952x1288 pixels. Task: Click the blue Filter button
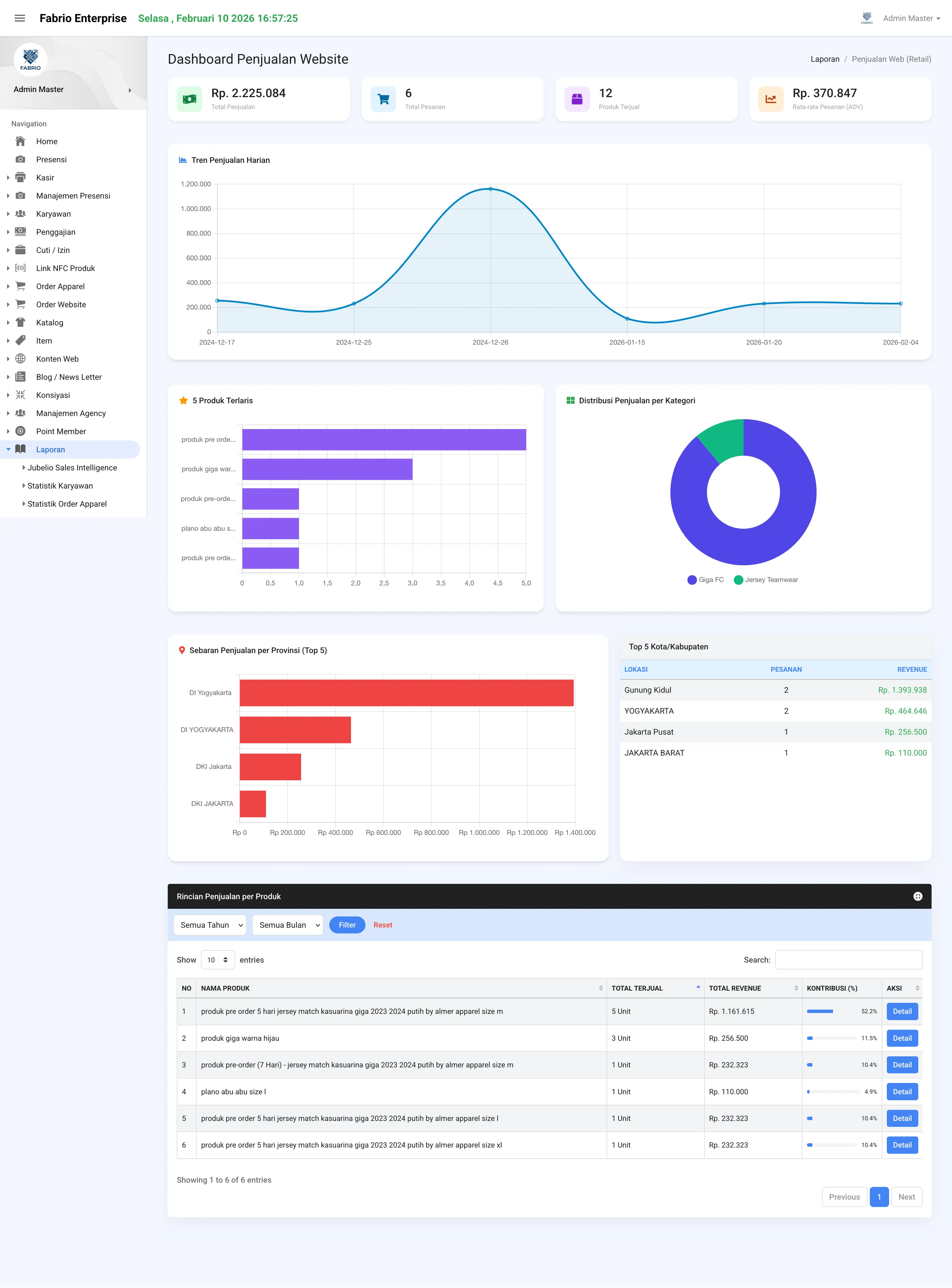click(347, 925)
